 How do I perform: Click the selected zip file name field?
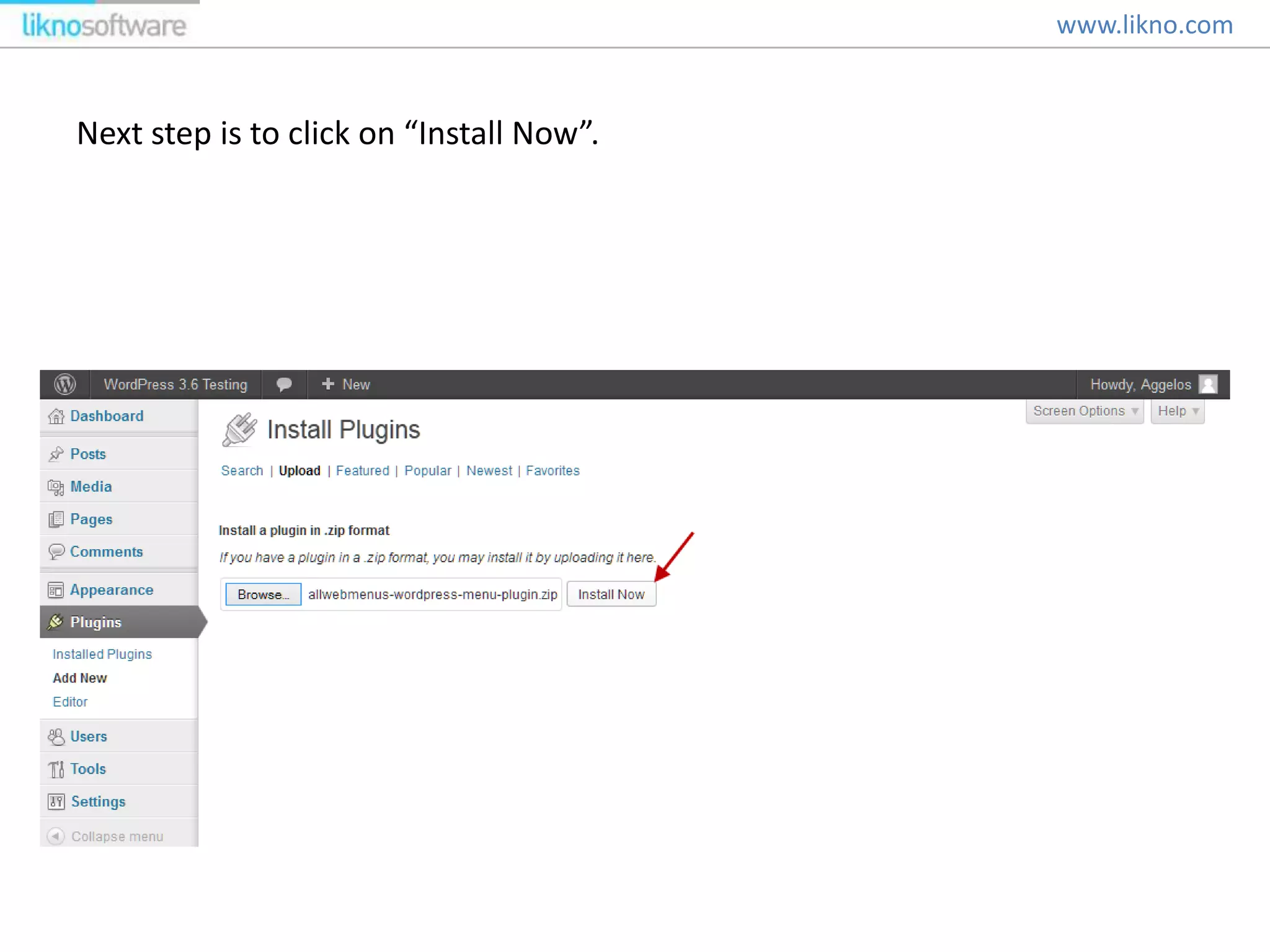(432, 594)
